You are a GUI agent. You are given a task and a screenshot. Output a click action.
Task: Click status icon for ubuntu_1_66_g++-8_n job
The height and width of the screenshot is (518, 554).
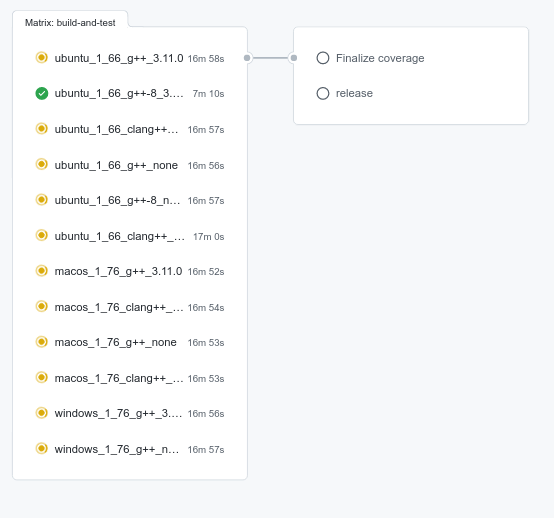pos(42,200)
